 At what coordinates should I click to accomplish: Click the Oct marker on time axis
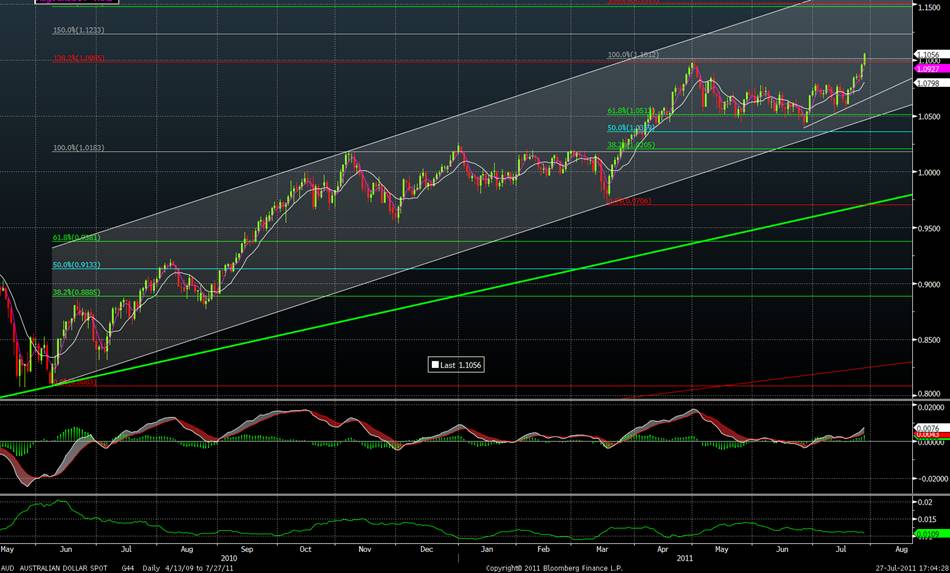306,550
